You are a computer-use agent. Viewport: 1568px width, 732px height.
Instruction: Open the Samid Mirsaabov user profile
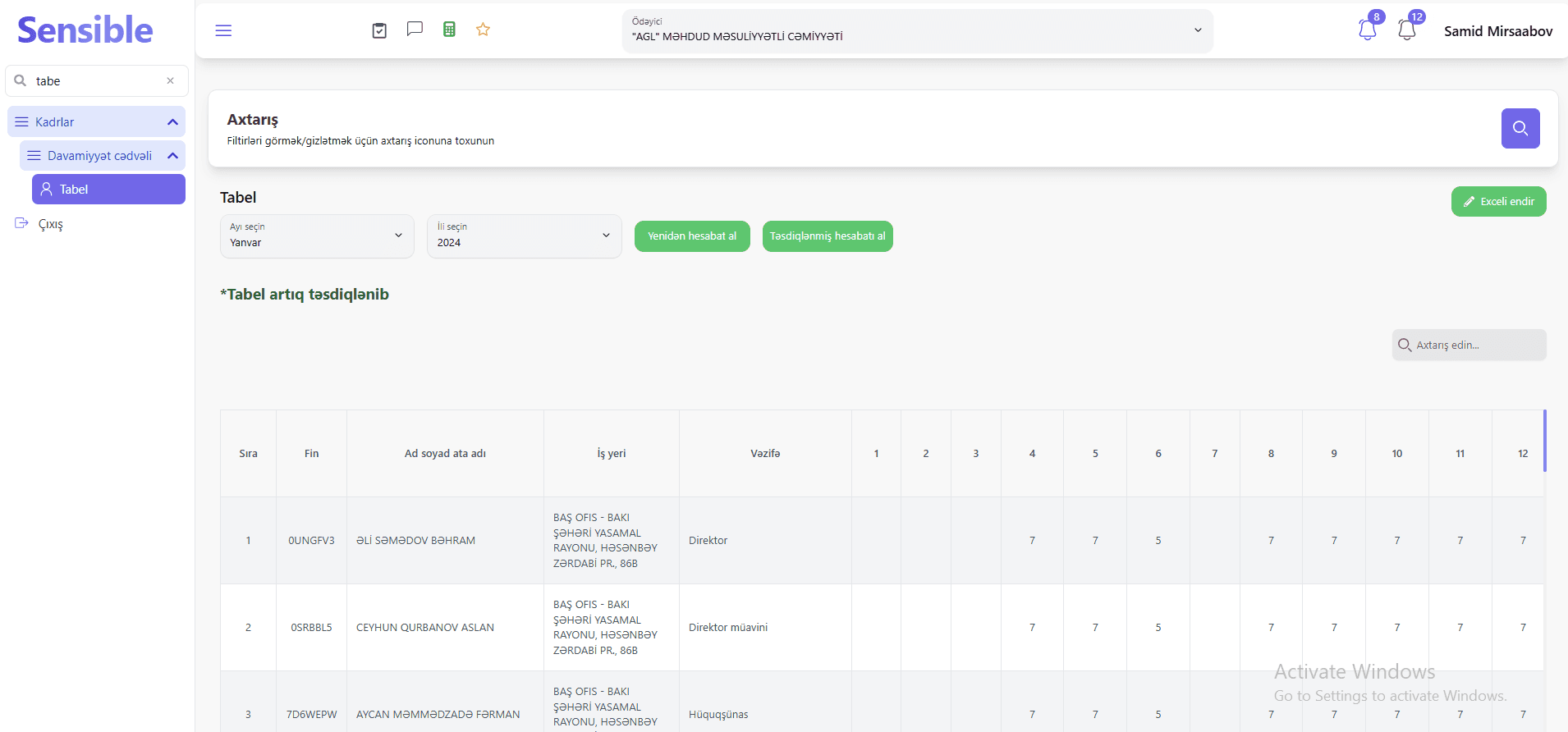[1498, 31]
